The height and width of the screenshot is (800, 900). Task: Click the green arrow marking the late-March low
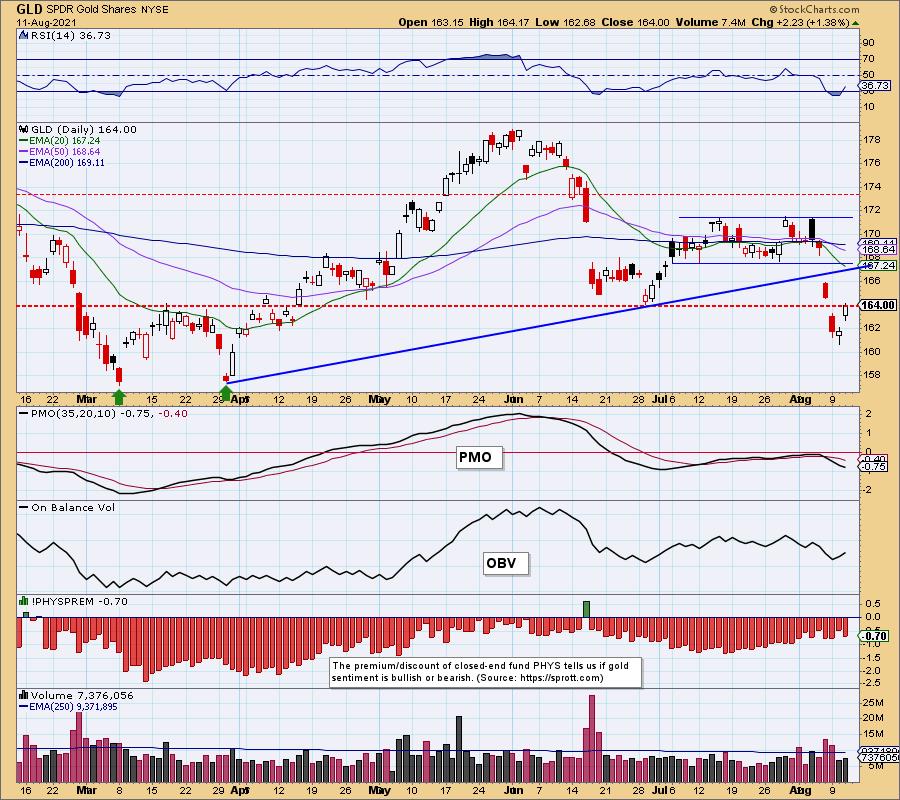226,393
